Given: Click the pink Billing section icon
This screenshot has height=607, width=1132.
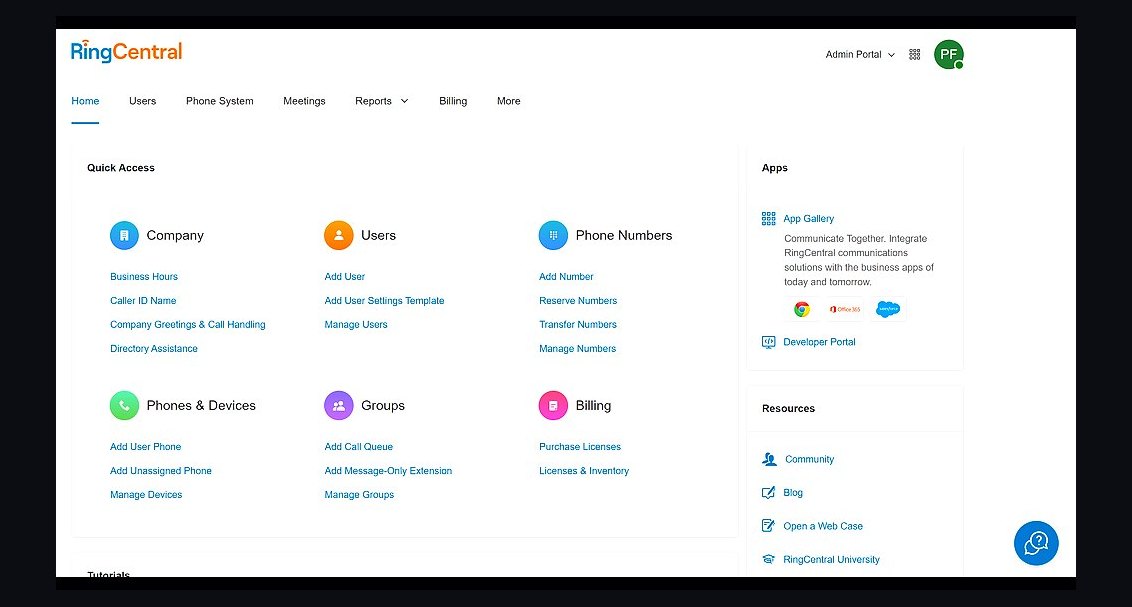Looking at the screenshot, I should coord(553,406).
